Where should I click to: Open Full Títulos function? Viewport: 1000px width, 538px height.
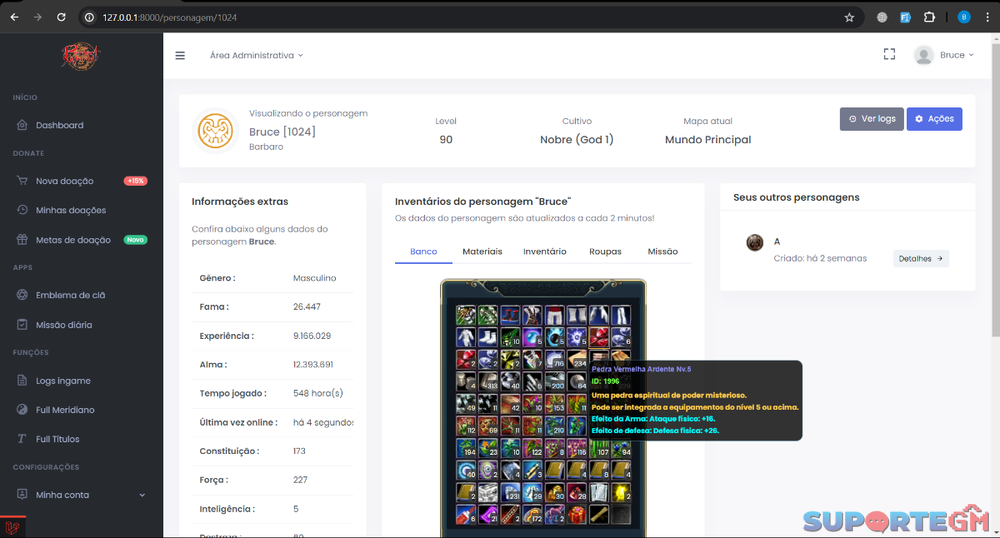point(57,439)
